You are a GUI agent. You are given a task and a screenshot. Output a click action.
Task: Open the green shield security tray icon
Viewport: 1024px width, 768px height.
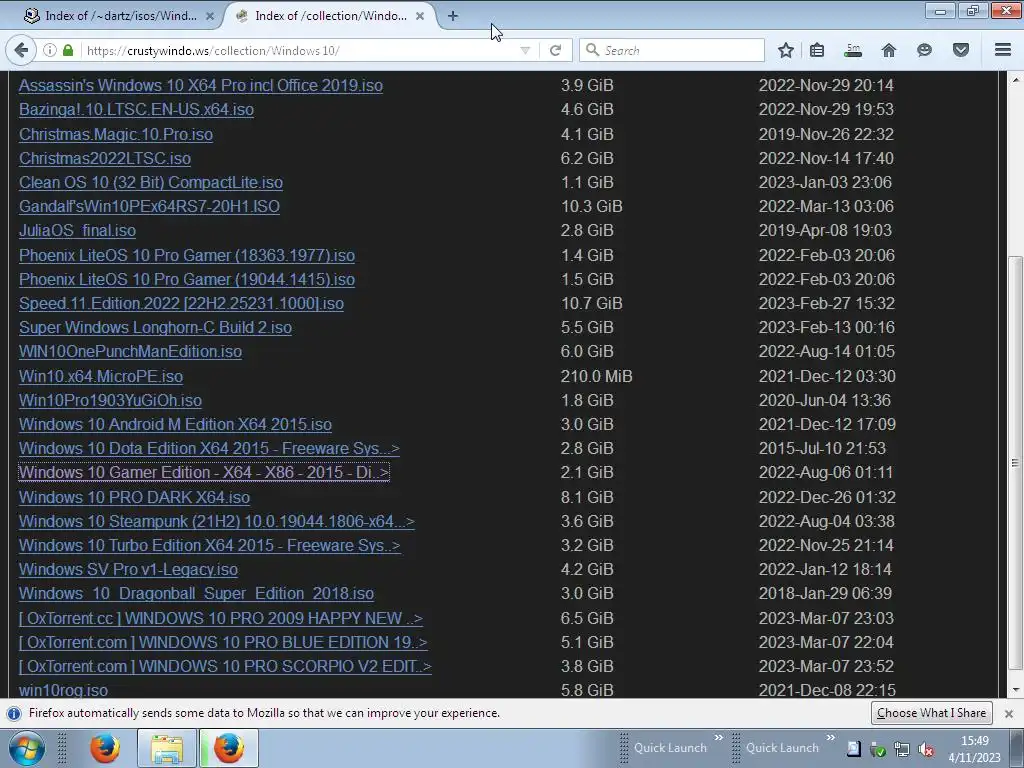878,749
